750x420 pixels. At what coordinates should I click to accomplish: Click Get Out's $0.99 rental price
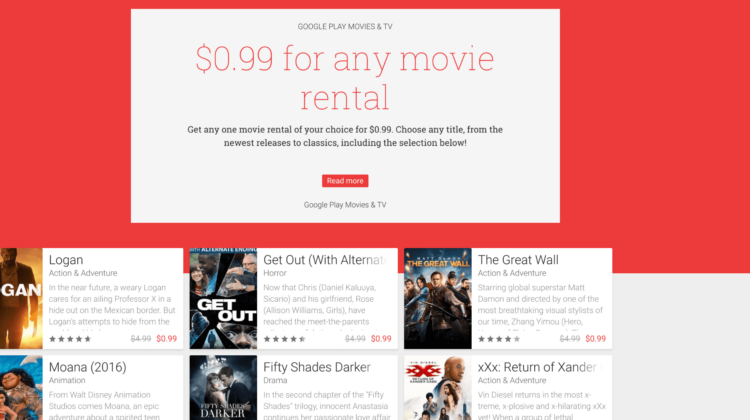pyautogui.click(x=381, y=339)
